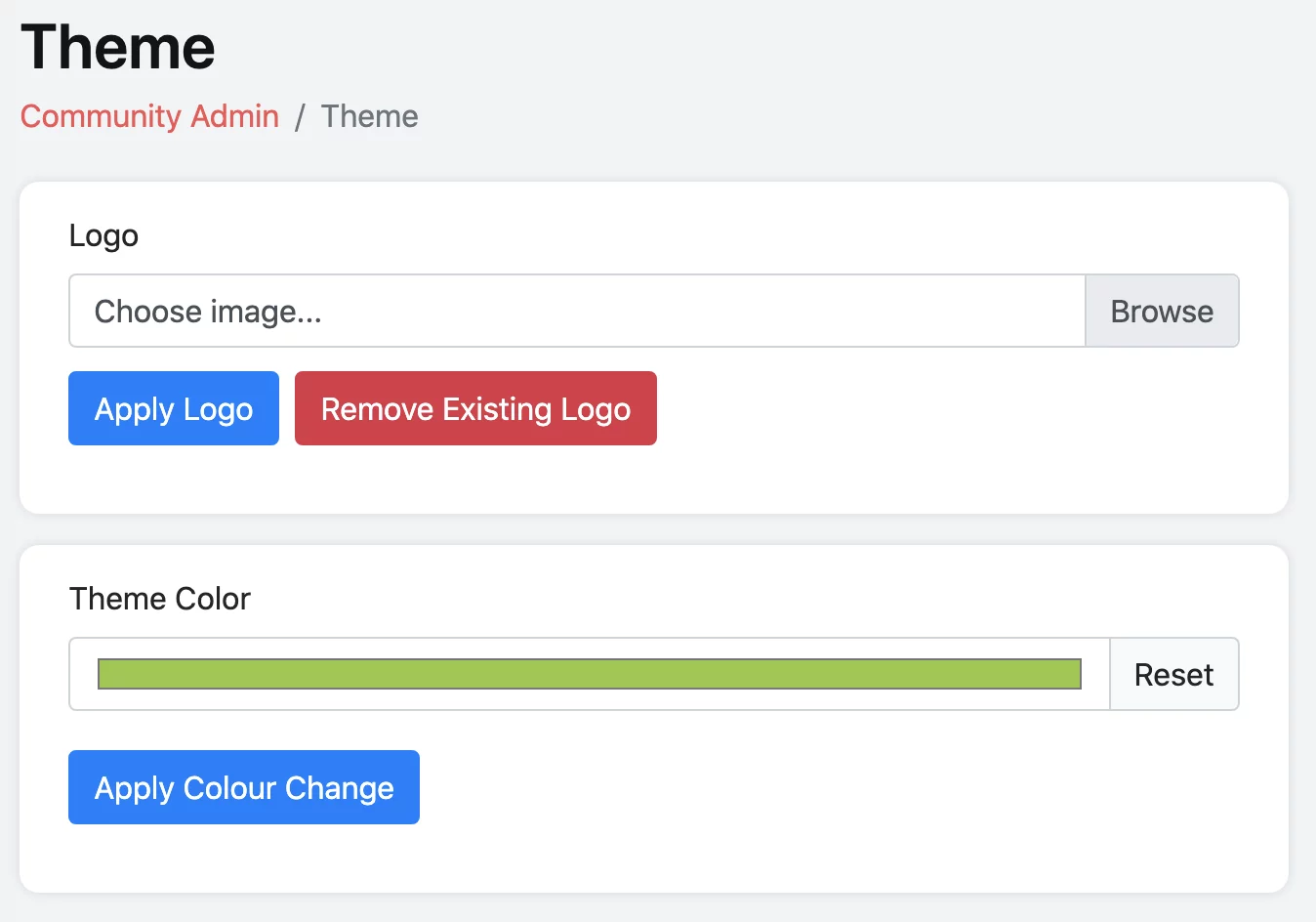Revert the theme color to default
This screenshot has height=922, width=1316.
[1173, 674]
